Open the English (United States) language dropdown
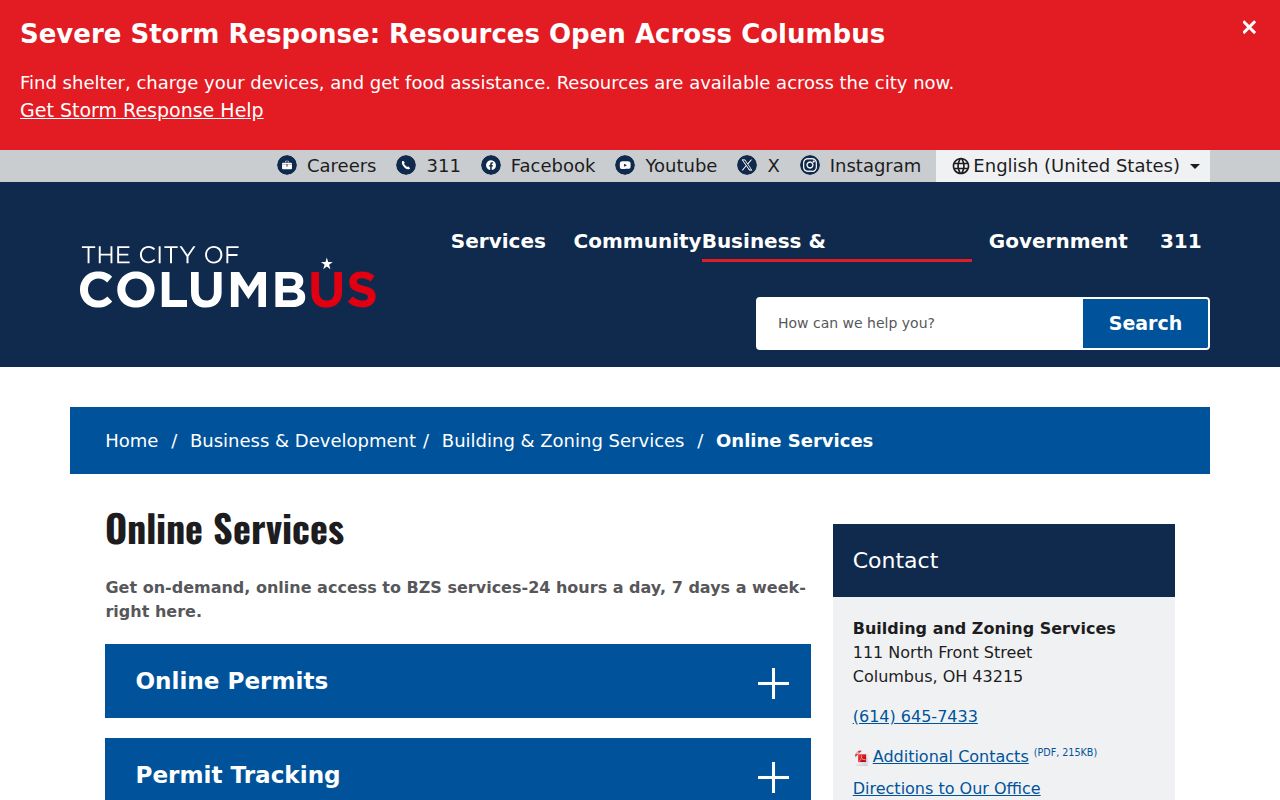The height and width of the screenshot is (800, 1280). (x=1073, y=166)
